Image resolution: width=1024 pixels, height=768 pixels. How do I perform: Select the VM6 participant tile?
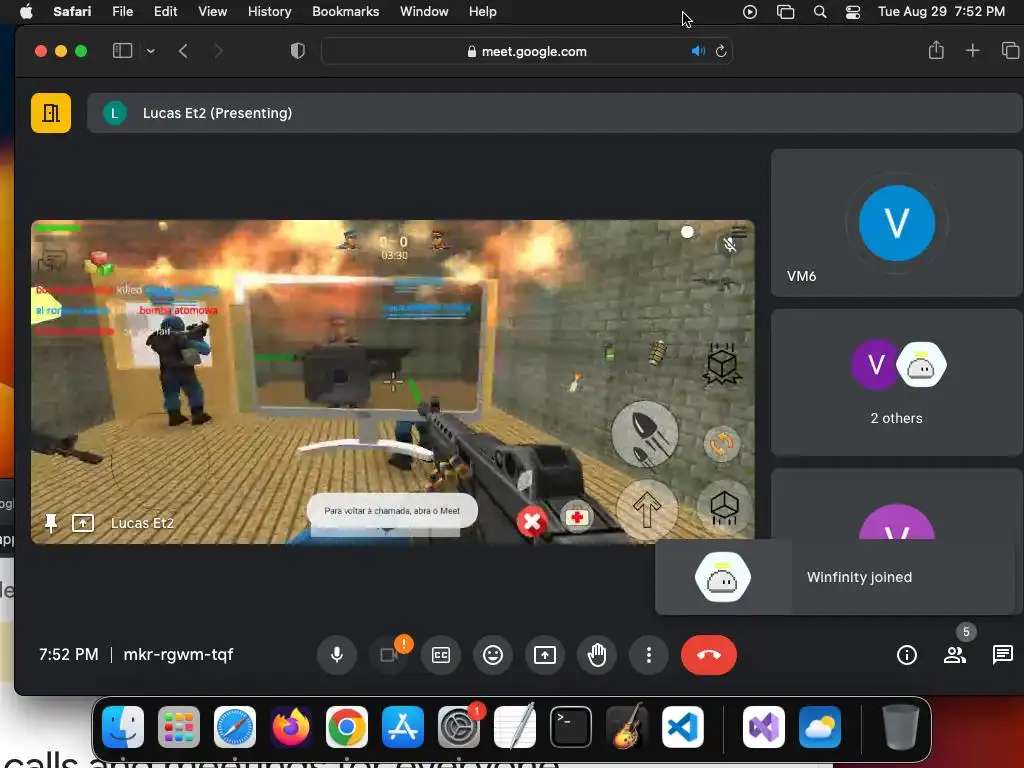[x=897, y=223]
